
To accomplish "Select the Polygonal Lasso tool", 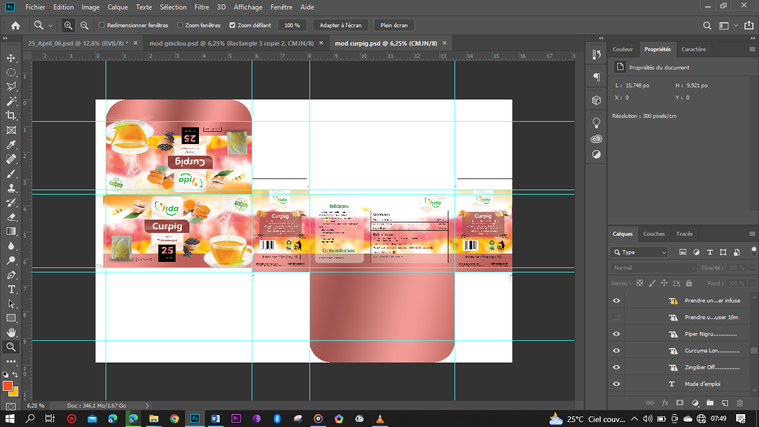I will pyautogui.click(x=11, y=87).
